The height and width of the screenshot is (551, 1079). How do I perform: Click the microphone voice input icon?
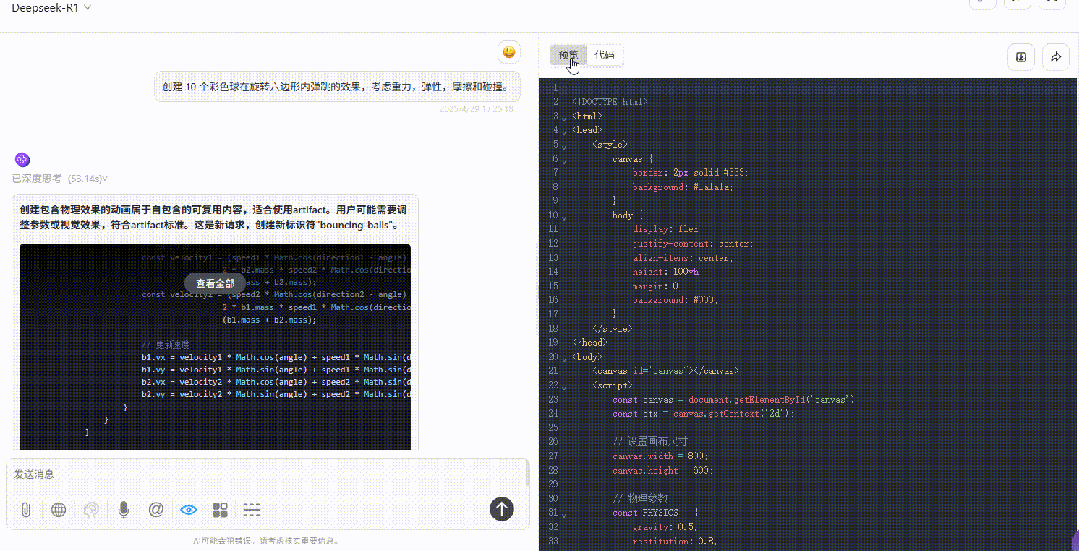pyautogui.click(x=124, y=509)
